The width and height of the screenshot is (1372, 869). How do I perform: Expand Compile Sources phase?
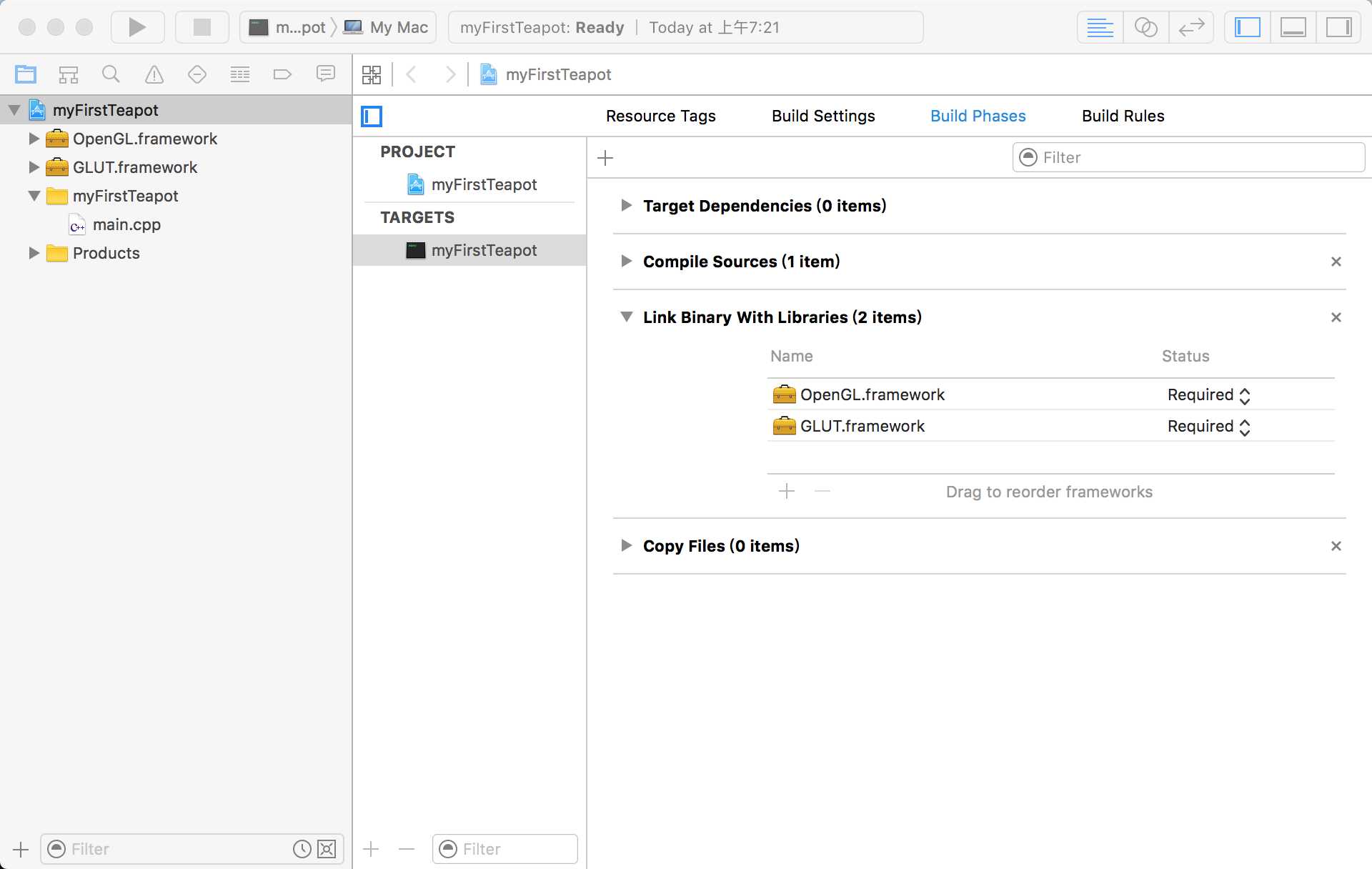(627, 262)
